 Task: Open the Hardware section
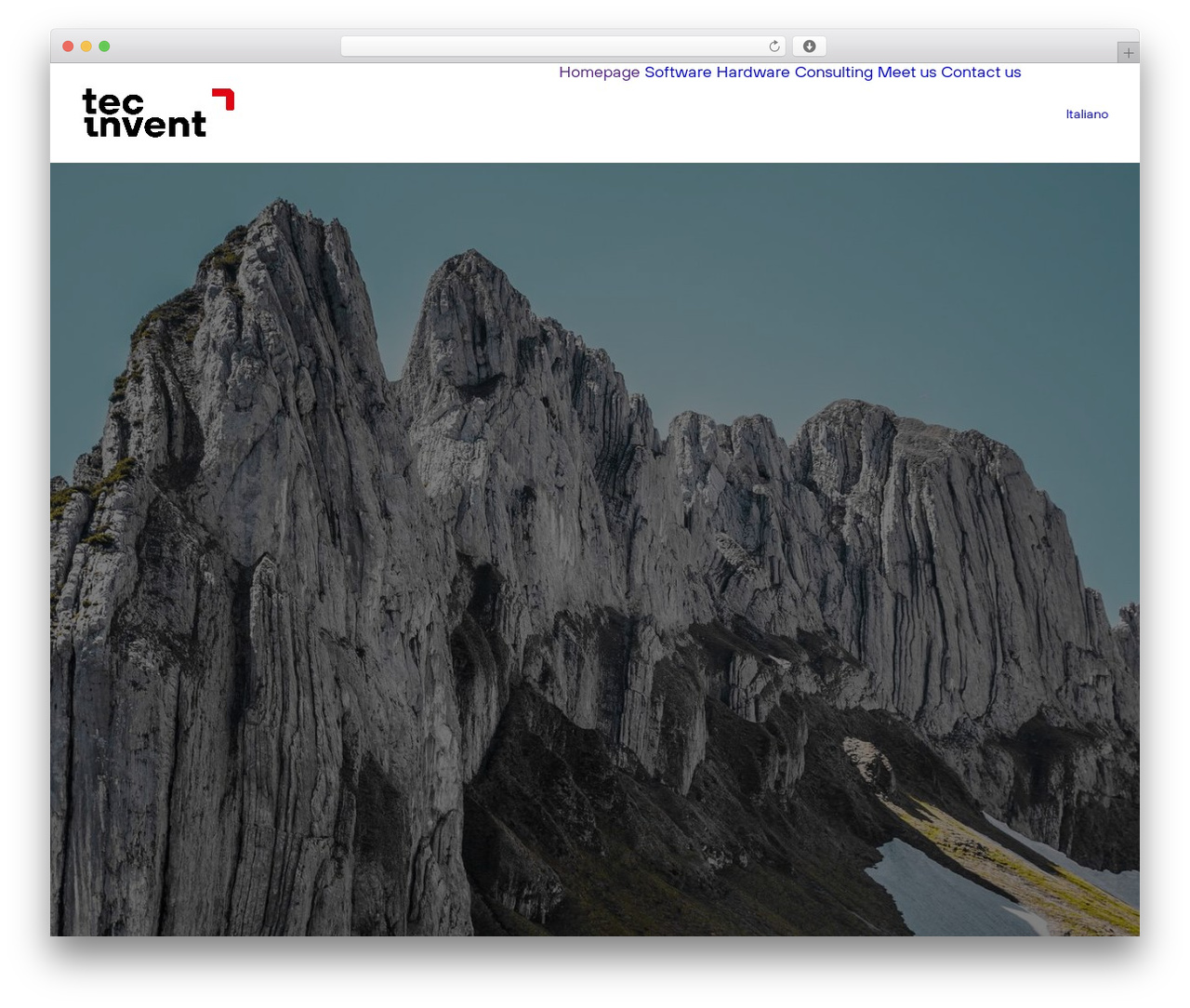[x=753, y=73]
